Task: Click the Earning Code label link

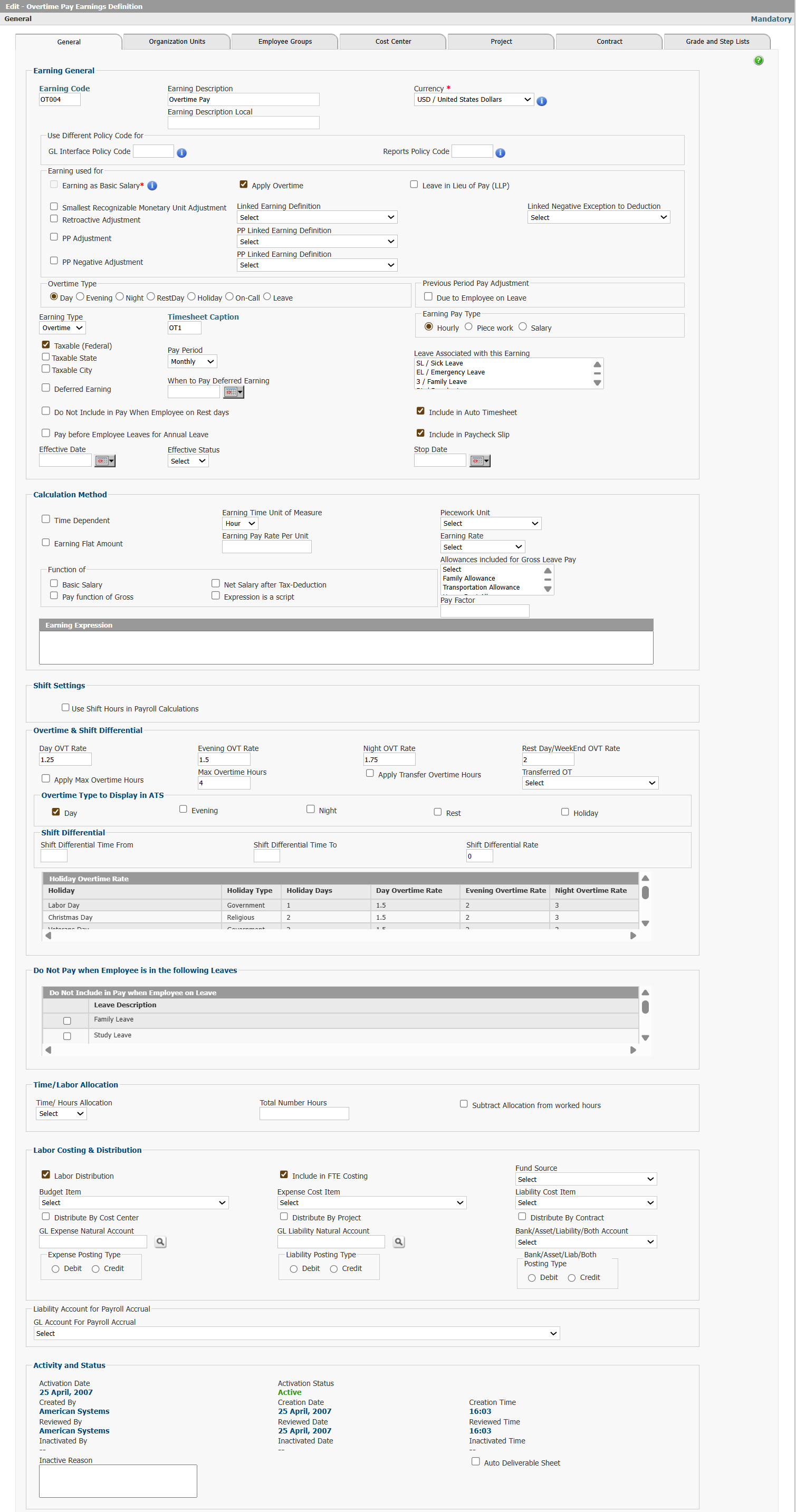Action: [64, 89]
